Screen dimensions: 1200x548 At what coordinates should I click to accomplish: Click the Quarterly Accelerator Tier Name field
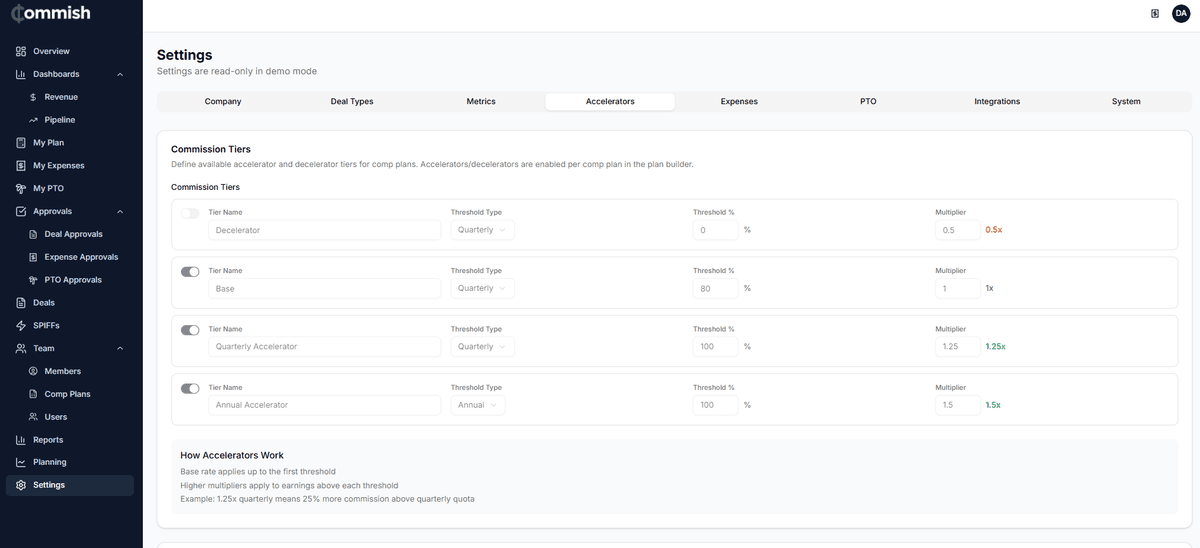325,347
